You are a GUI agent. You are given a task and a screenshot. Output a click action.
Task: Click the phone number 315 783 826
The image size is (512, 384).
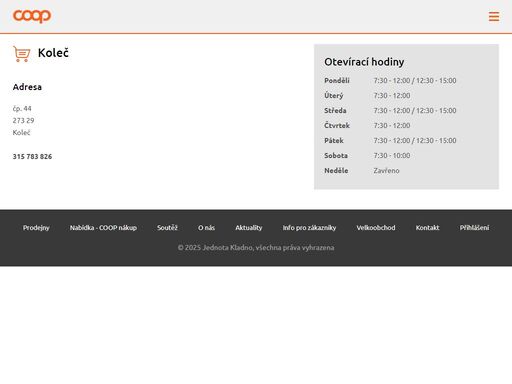pyautogui.click(x=32, y=156)
